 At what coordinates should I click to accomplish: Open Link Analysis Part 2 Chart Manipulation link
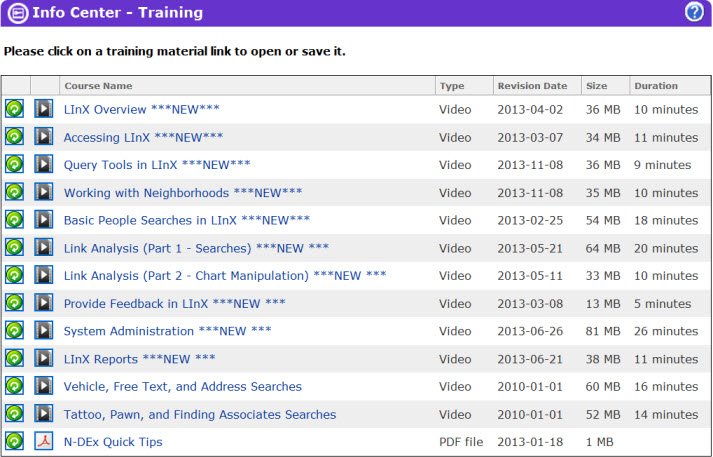click(225, 276)
